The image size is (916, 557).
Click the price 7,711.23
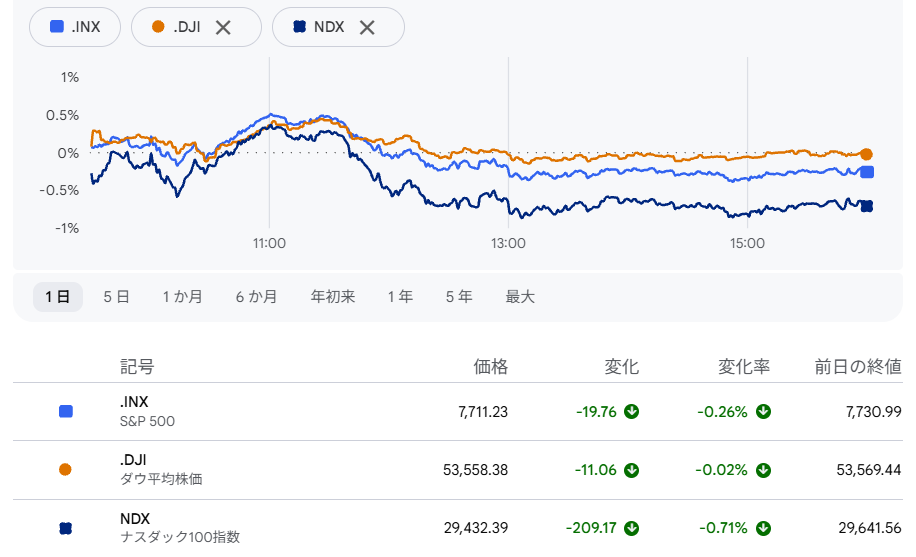(483, 411)
